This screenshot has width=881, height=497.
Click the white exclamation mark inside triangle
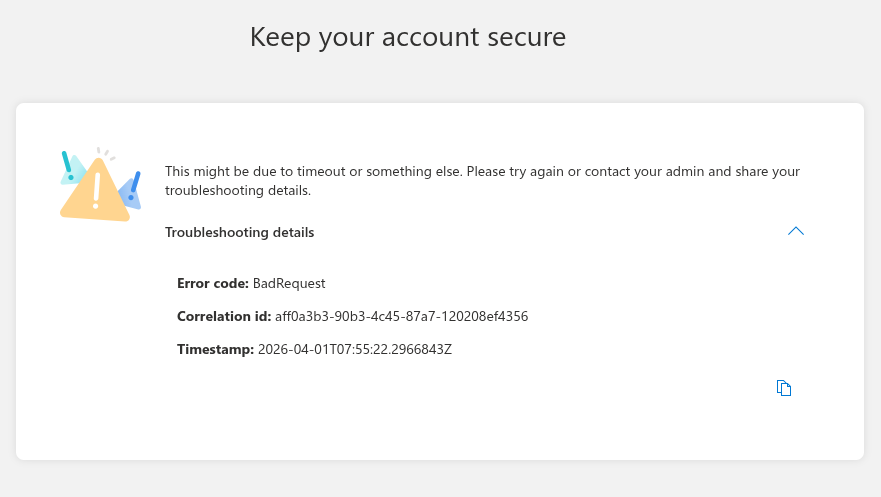coord(96,187)
